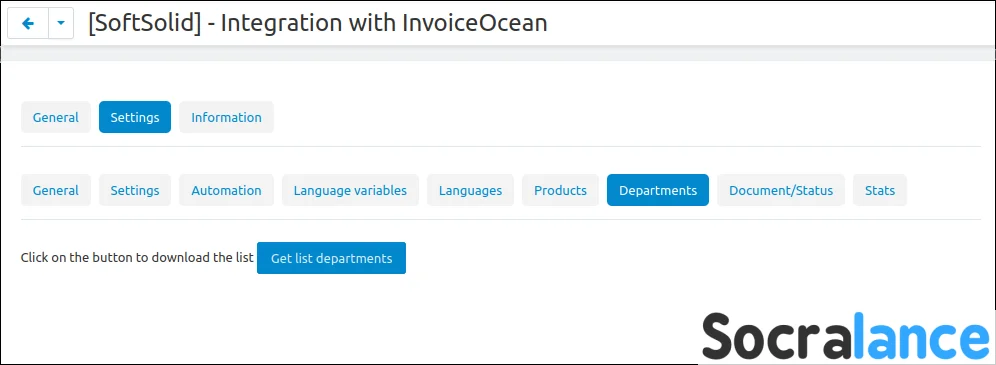
Task: Click the back arrow icon
Action: pyautogui.click(x=28, y=23)
